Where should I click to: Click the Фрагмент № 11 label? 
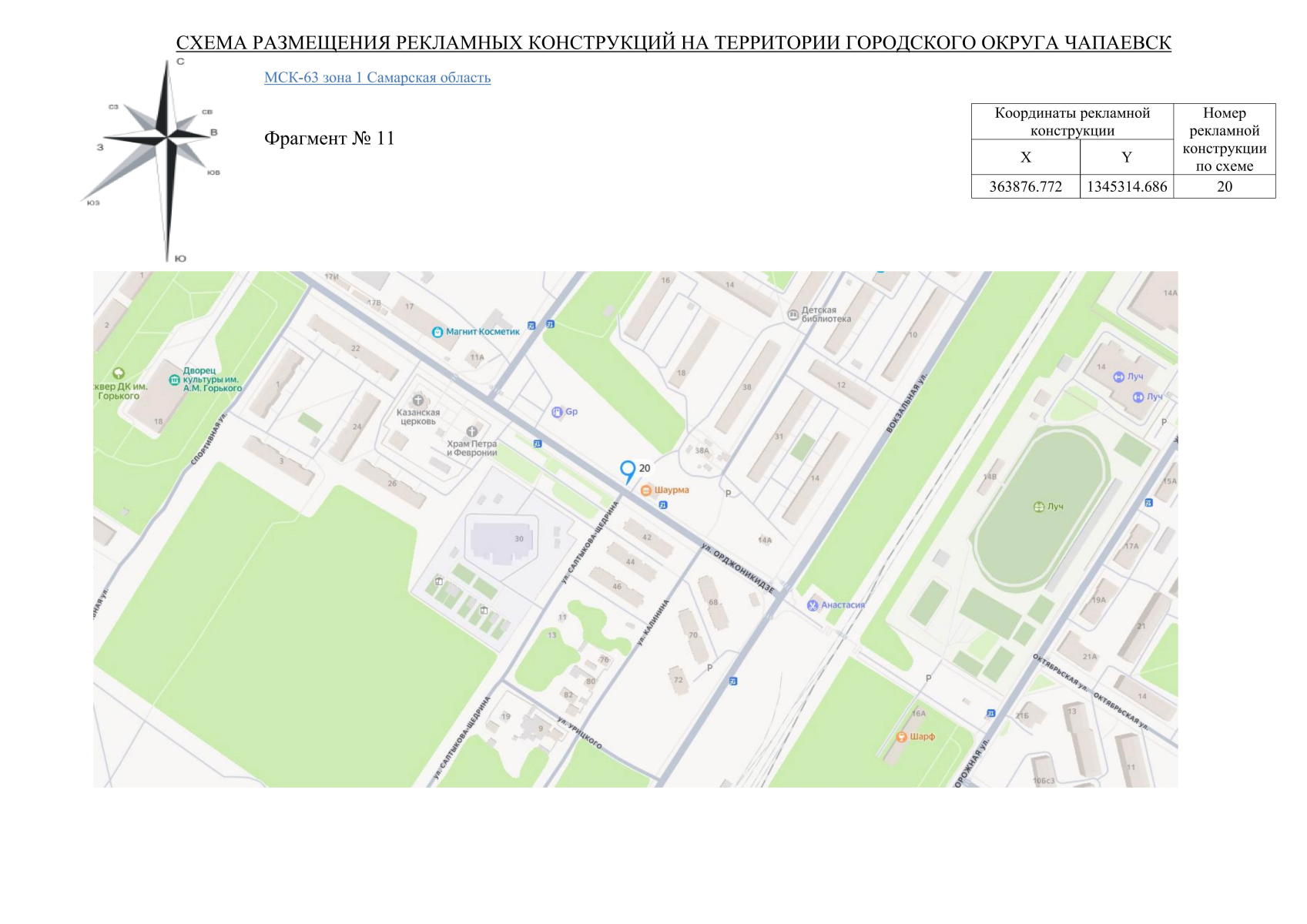330,139
